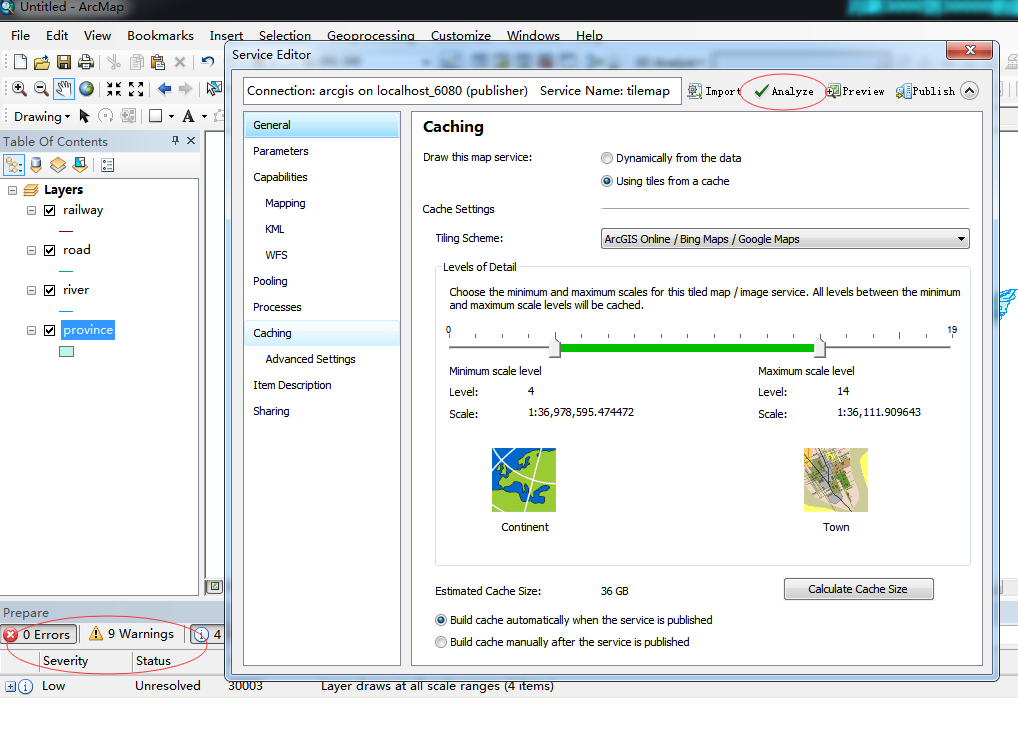Click the Analyze button
The width and height of the screenshot is (1018, 730).
tap(784, 92)
